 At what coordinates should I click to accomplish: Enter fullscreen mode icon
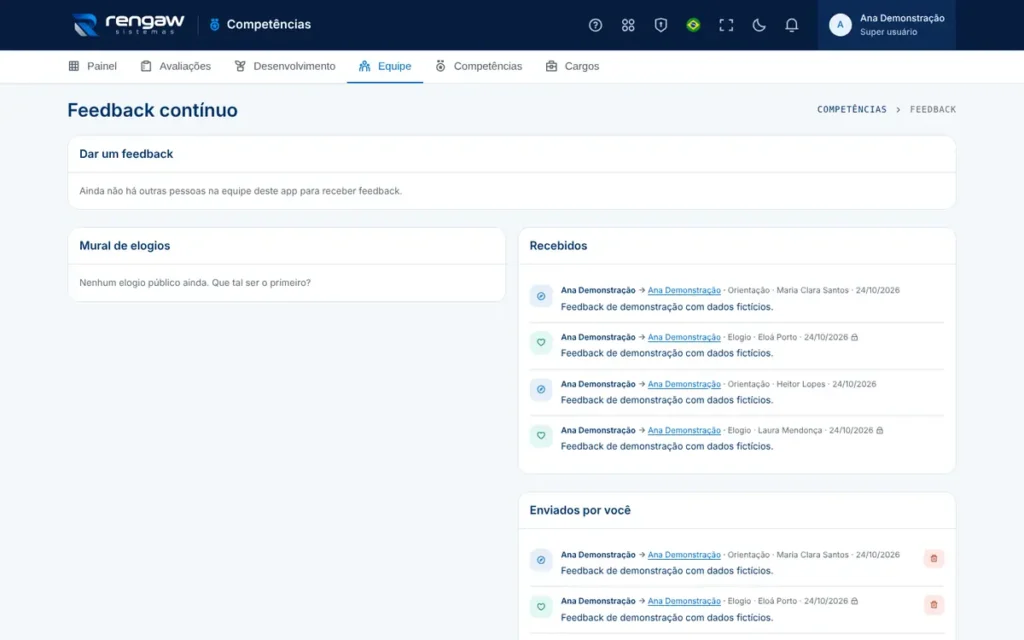(x=726, y=25)
